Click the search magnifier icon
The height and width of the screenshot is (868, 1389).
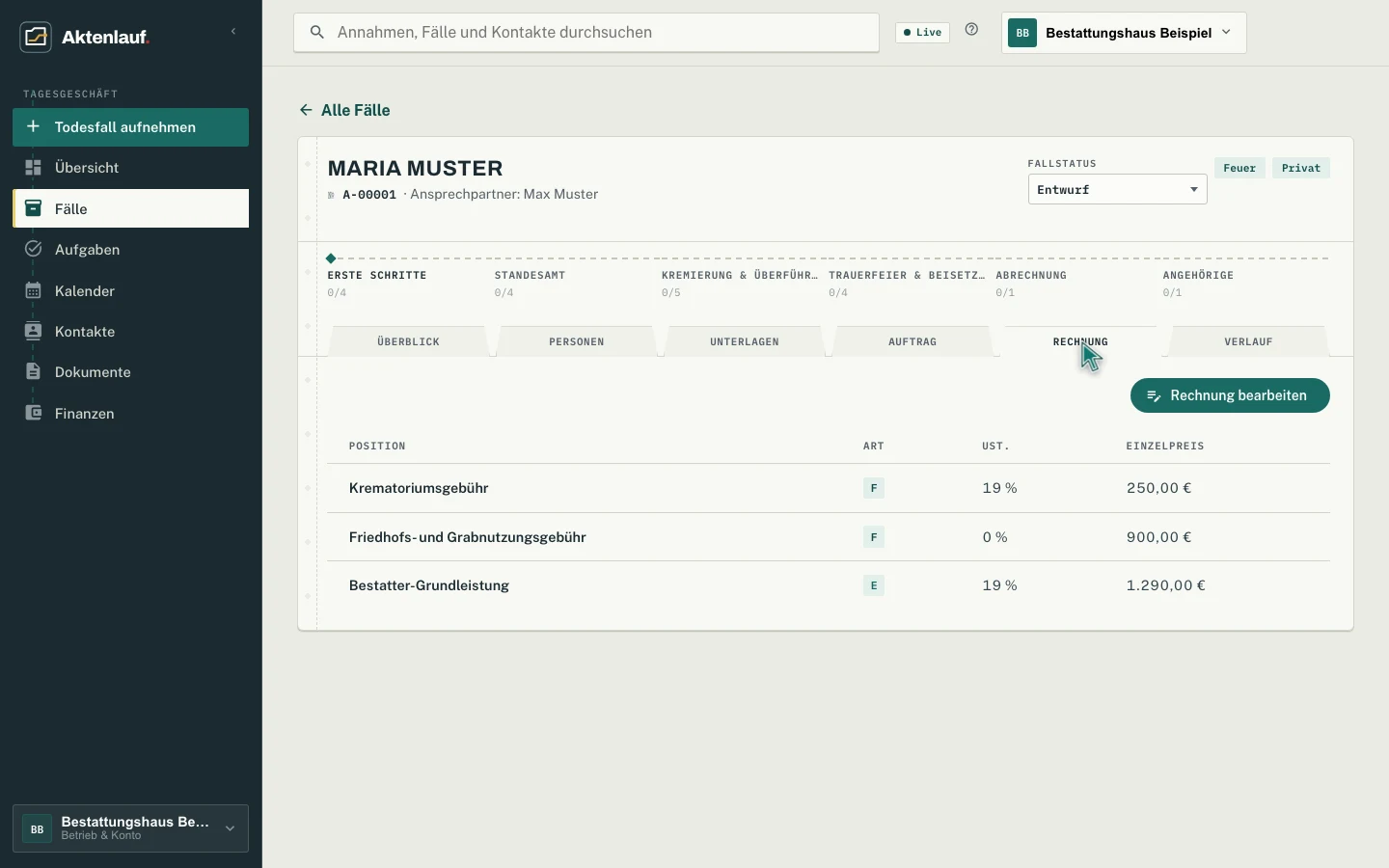pyautogui.click(x=316, y=33)
